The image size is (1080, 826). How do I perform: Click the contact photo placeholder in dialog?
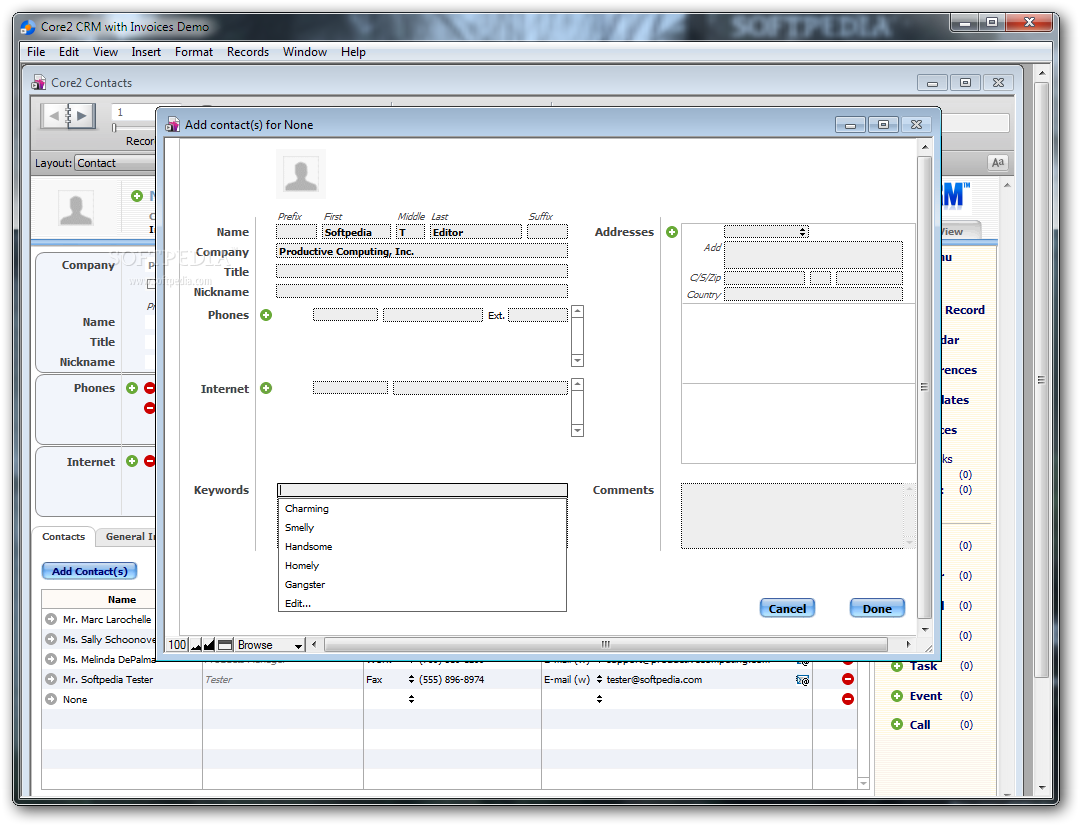301,174
